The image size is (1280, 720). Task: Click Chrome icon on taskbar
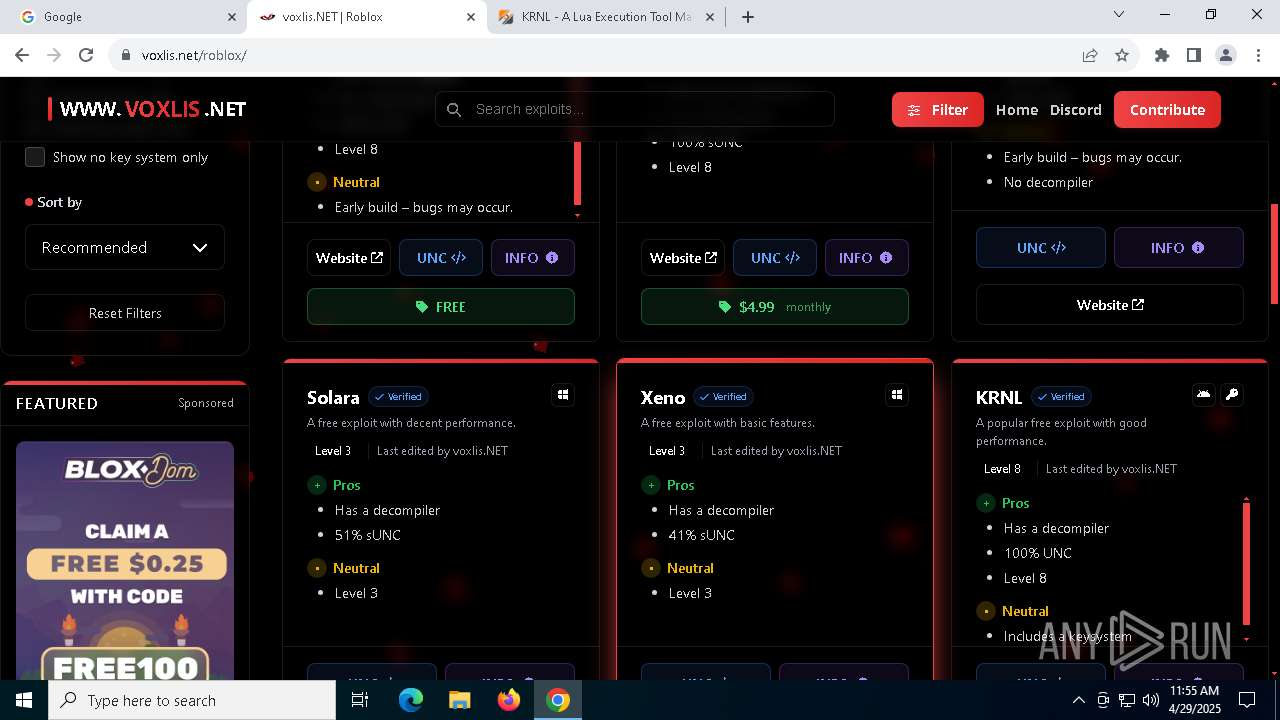coord(558,700)
